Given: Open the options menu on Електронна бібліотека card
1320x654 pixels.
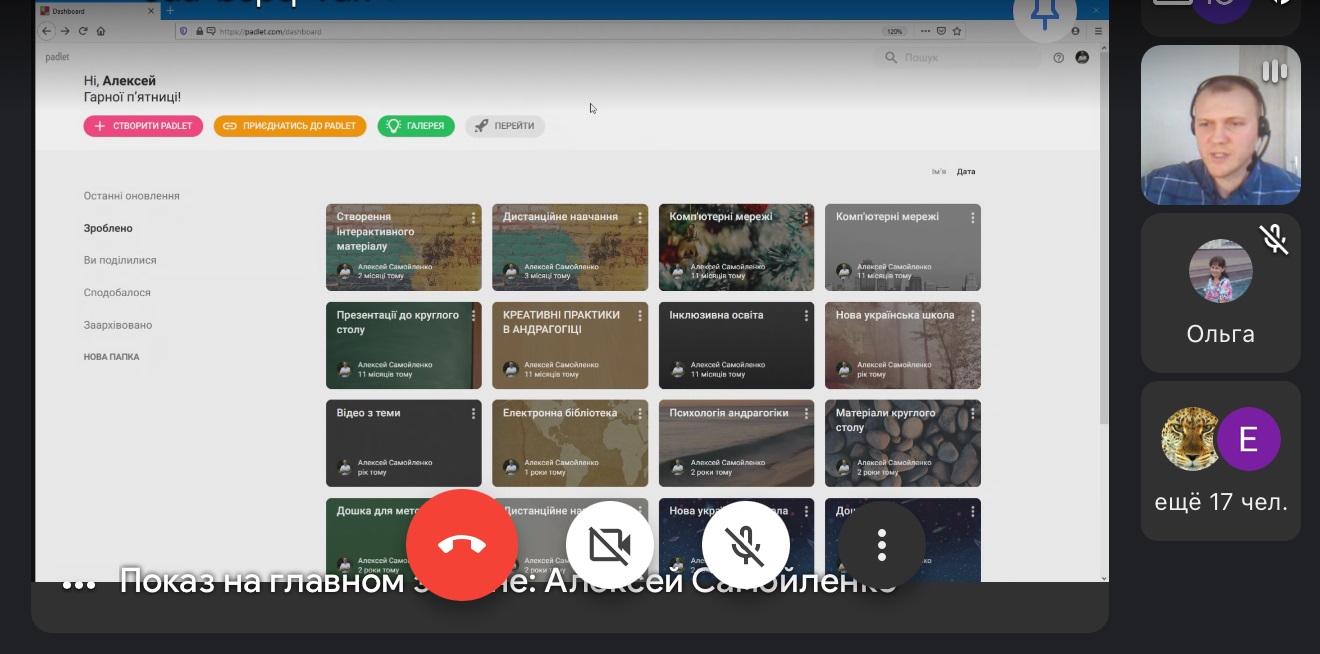Looking at the screenshot, I should pyautogui.click(x=639, y=413).
